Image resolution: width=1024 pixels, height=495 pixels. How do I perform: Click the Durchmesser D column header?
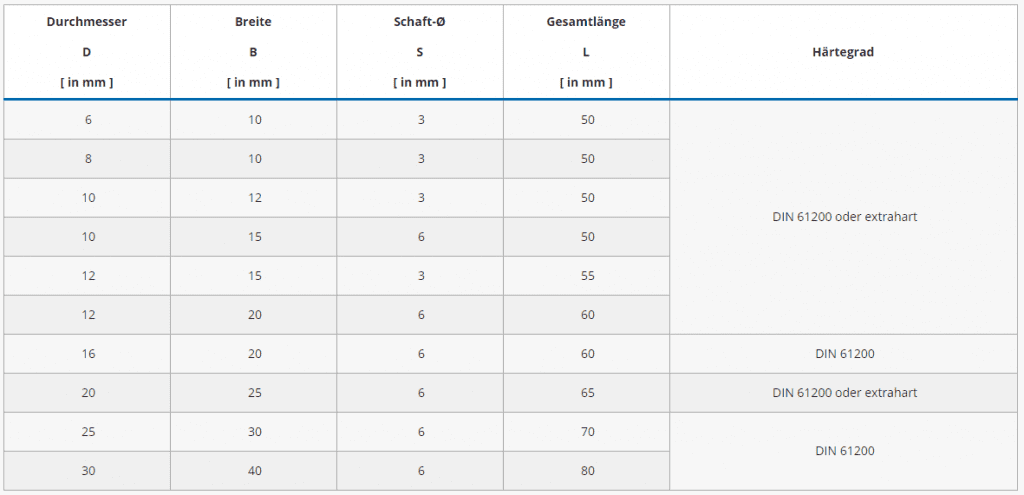click(87, 51)
